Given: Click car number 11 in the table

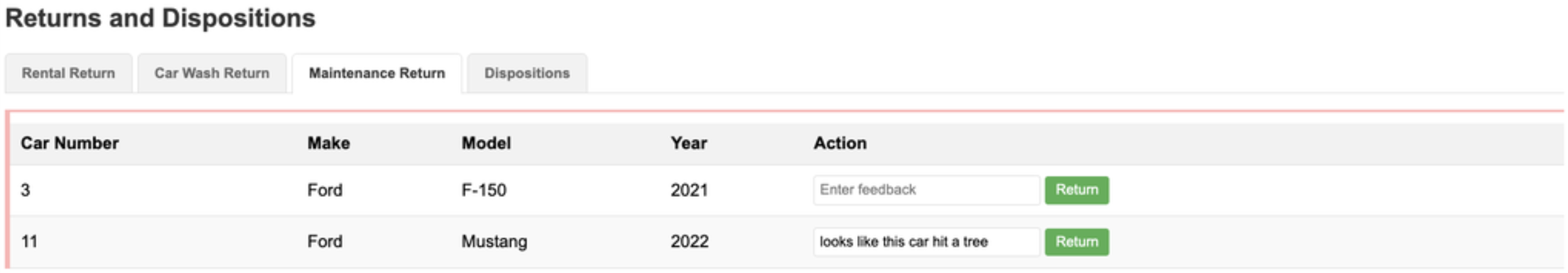Looking at the screenshot, I should pos(29,242).
